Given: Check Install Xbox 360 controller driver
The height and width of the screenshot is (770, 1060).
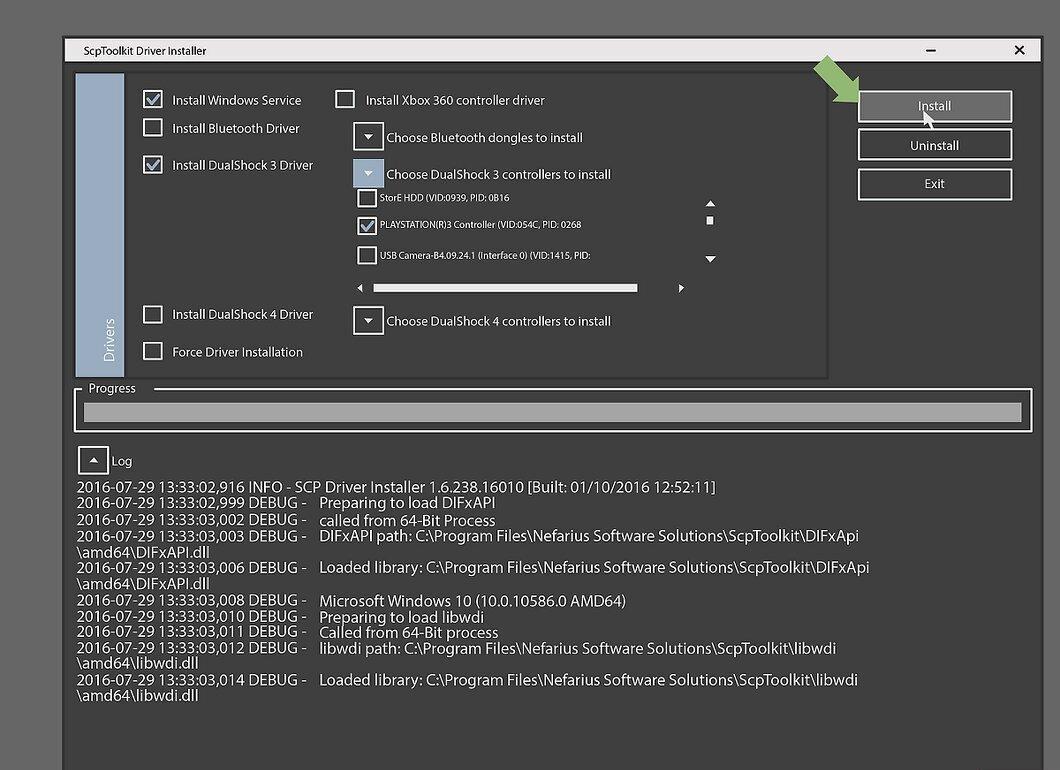Looking at the screenshot, I should tap(345, 99).
